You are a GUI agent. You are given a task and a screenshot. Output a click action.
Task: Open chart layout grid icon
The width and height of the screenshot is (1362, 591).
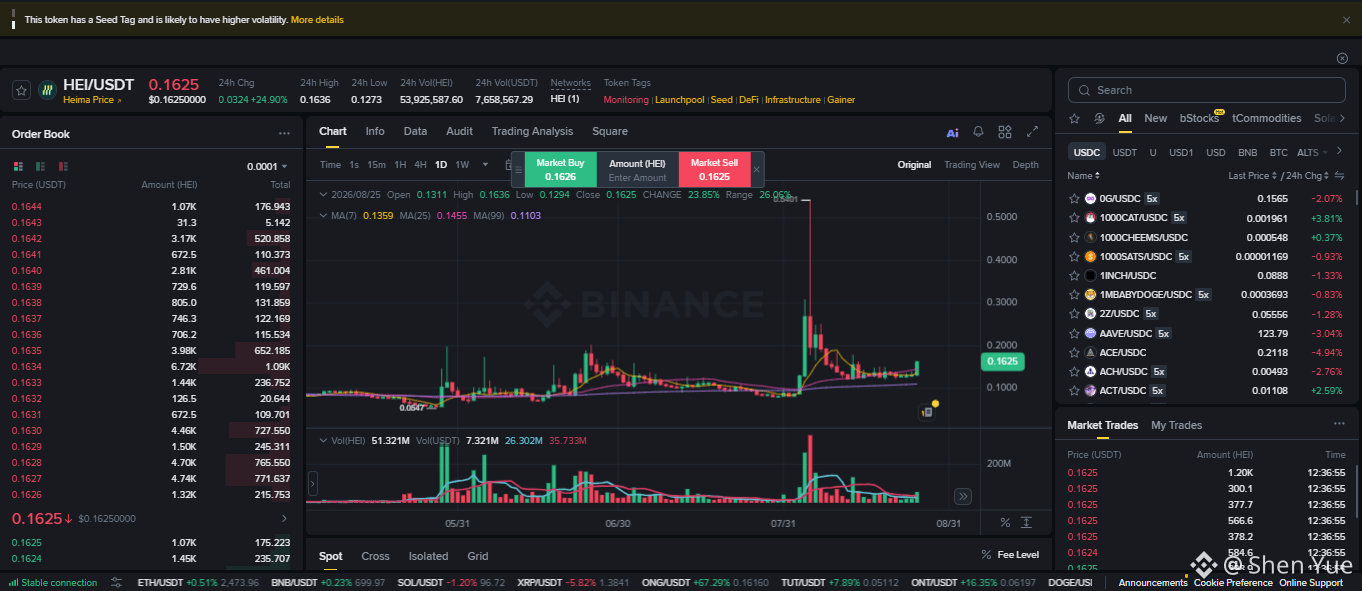[1005, 132]
